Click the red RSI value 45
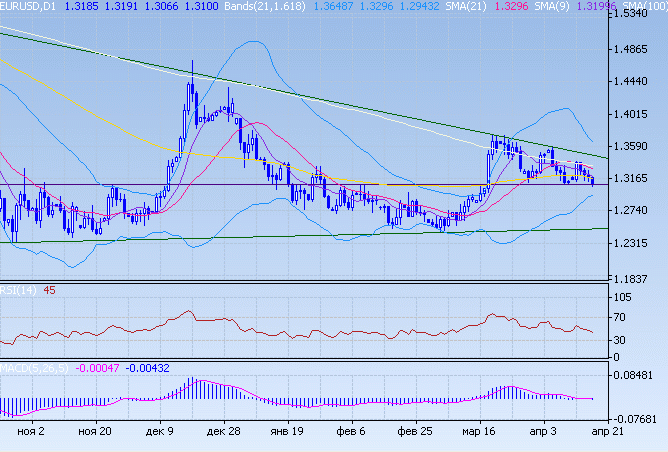 [49, 291]
